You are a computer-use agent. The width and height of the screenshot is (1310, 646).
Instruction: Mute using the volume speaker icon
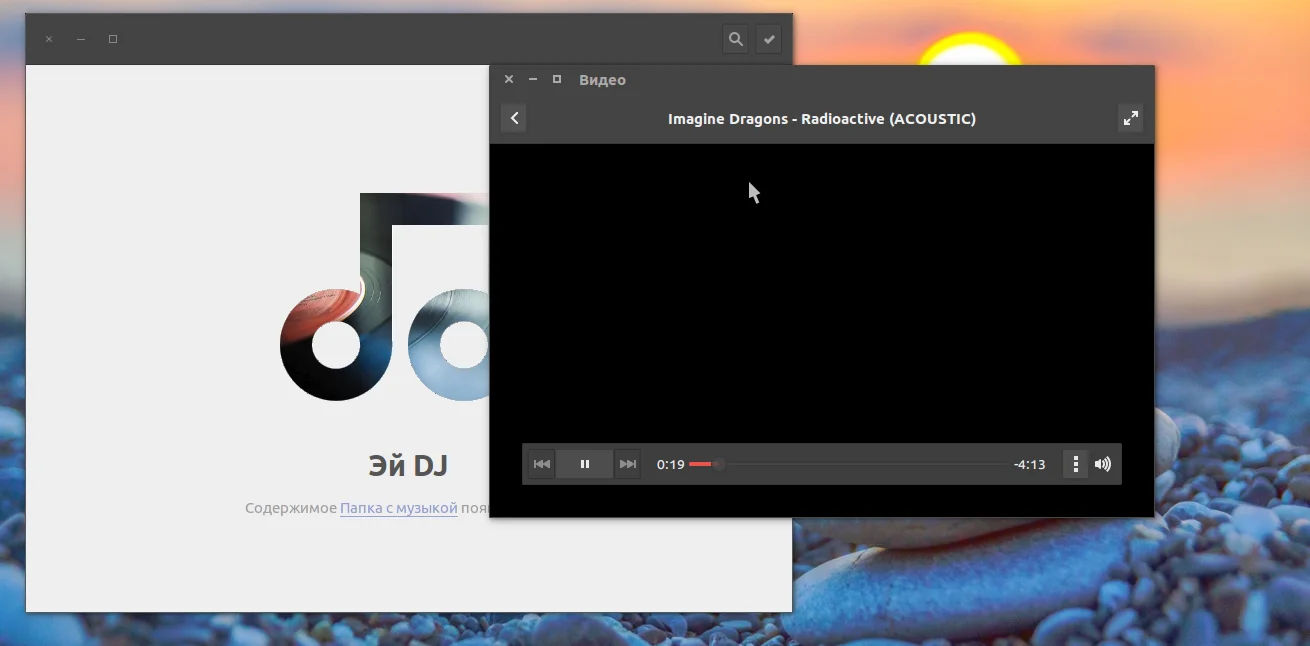coord(1103,464)
